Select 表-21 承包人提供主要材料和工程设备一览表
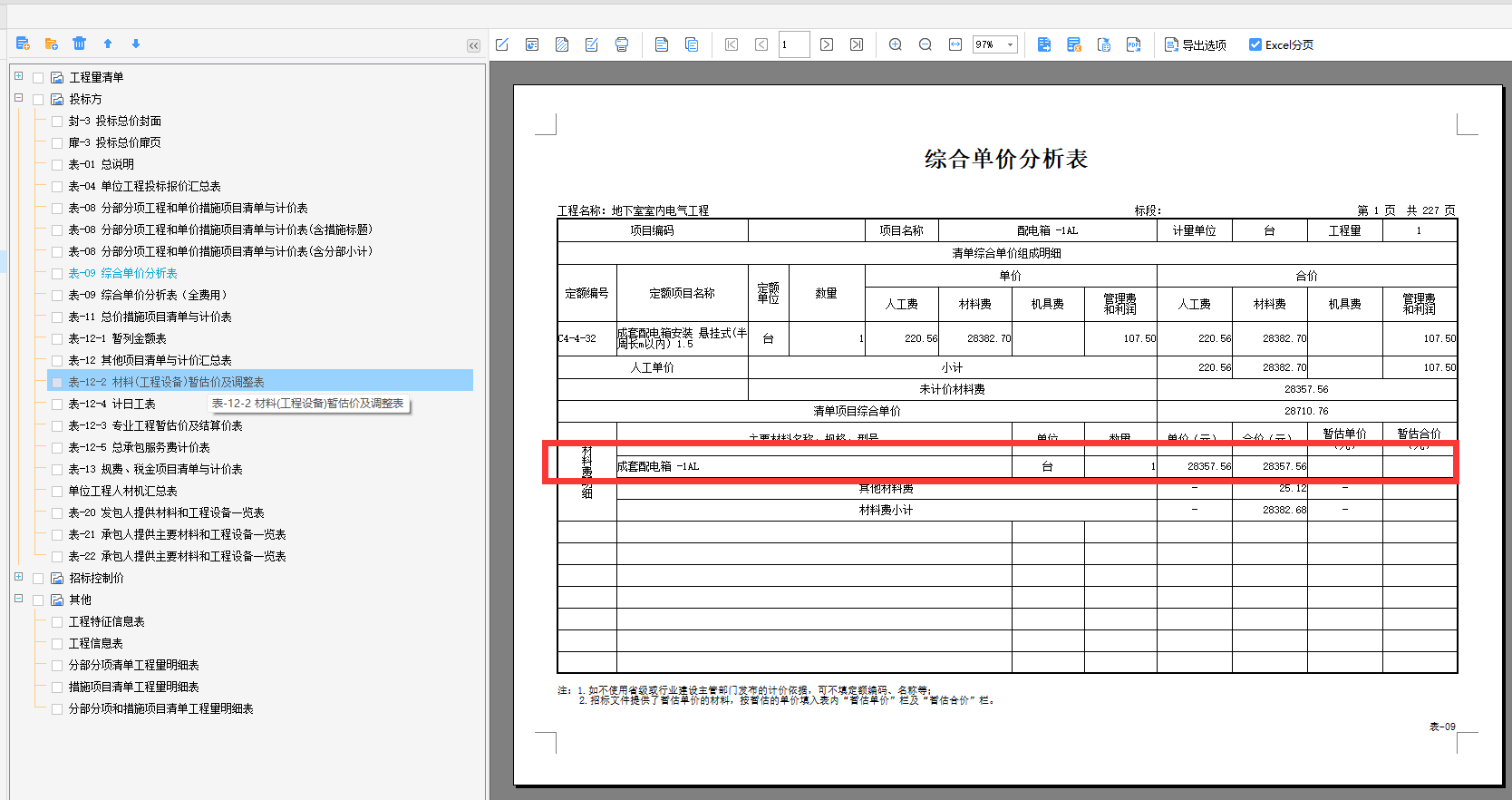The width and height of the screenshot is (1512, 800). pos(177,534)
